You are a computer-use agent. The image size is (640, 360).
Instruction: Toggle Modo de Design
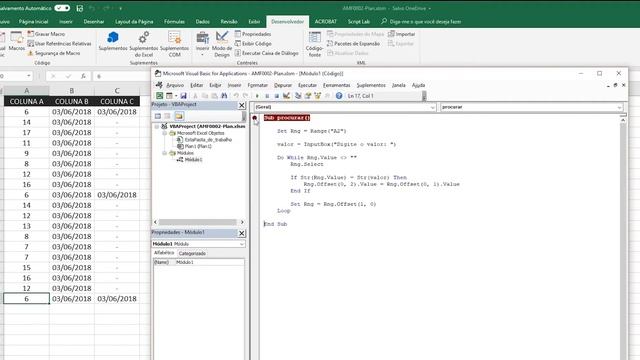coord(222,44)
